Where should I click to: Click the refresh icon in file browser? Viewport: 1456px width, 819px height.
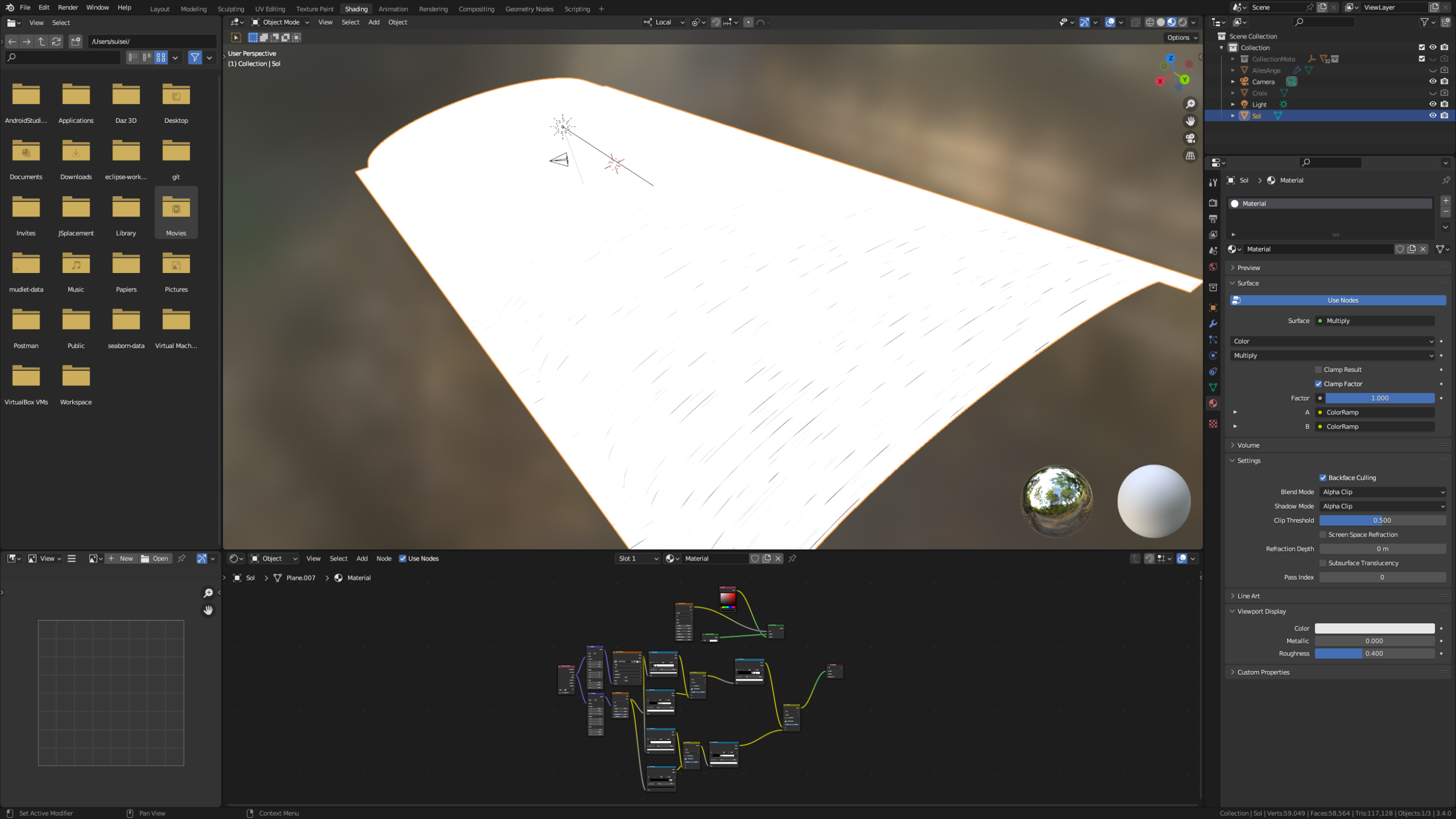[56, 41]
